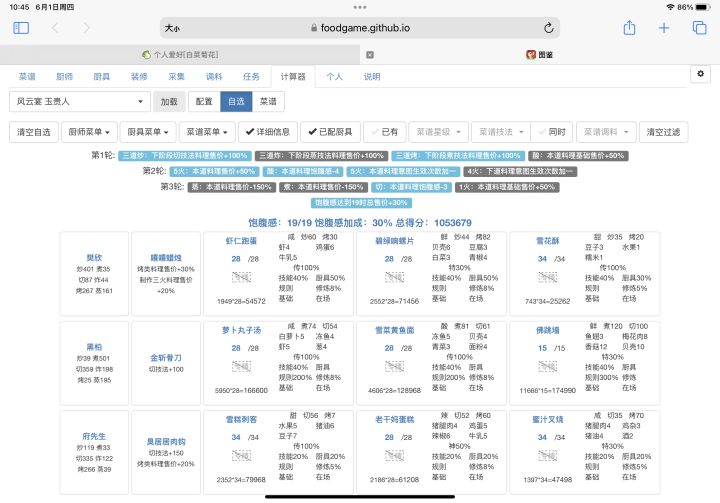Click the 清空自选 button

pyautogui.click(x=34, y=132)
